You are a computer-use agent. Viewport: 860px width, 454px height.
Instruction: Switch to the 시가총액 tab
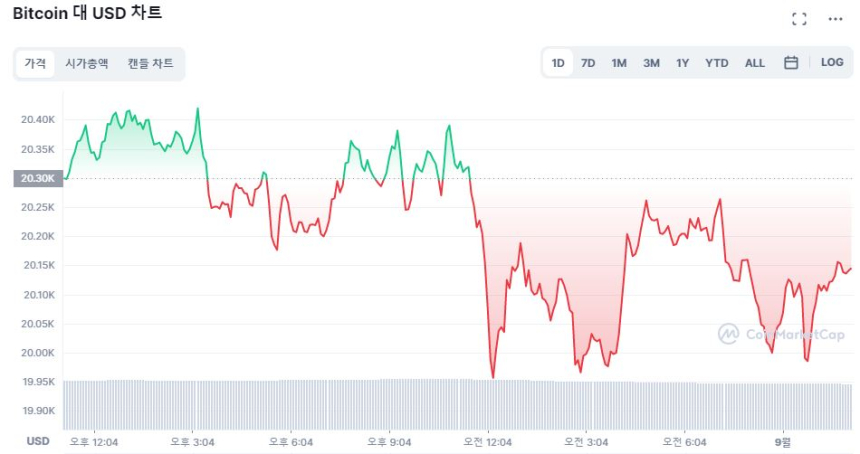click(x=87, y=63)
